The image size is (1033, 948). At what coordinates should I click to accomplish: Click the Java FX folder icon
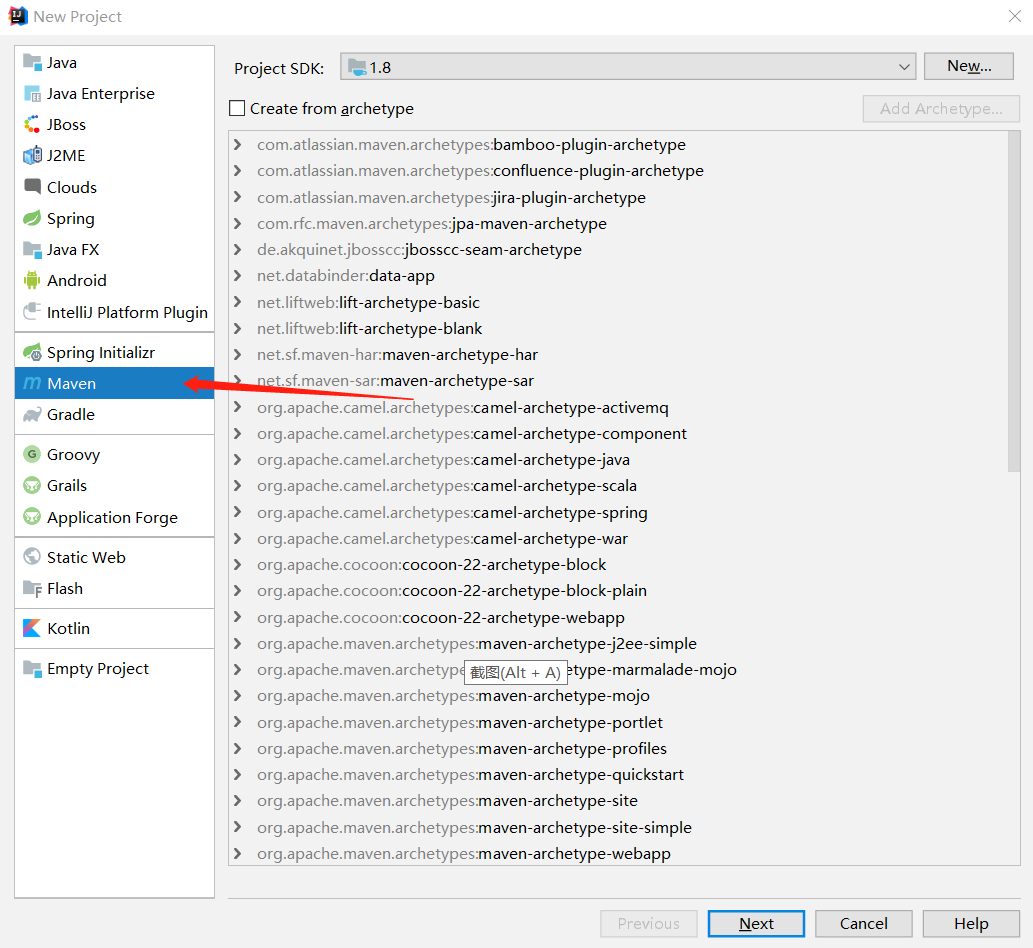(32, 250)
